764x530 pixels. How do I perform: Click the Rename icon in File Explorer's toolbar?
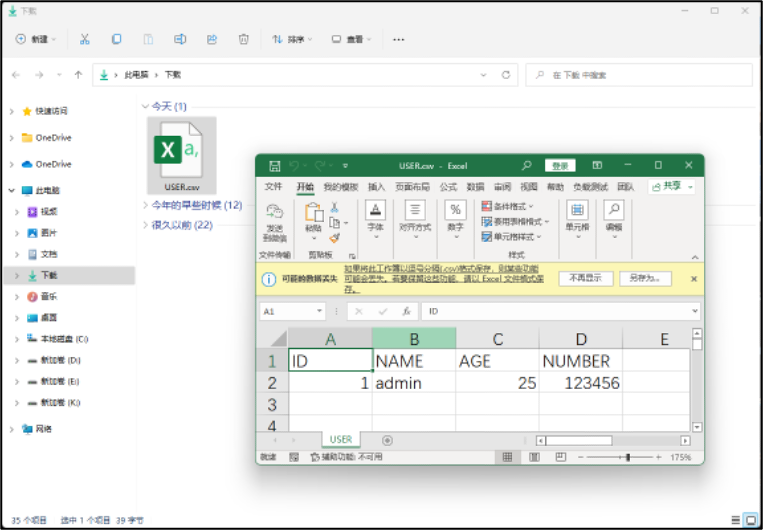(180, 39)
